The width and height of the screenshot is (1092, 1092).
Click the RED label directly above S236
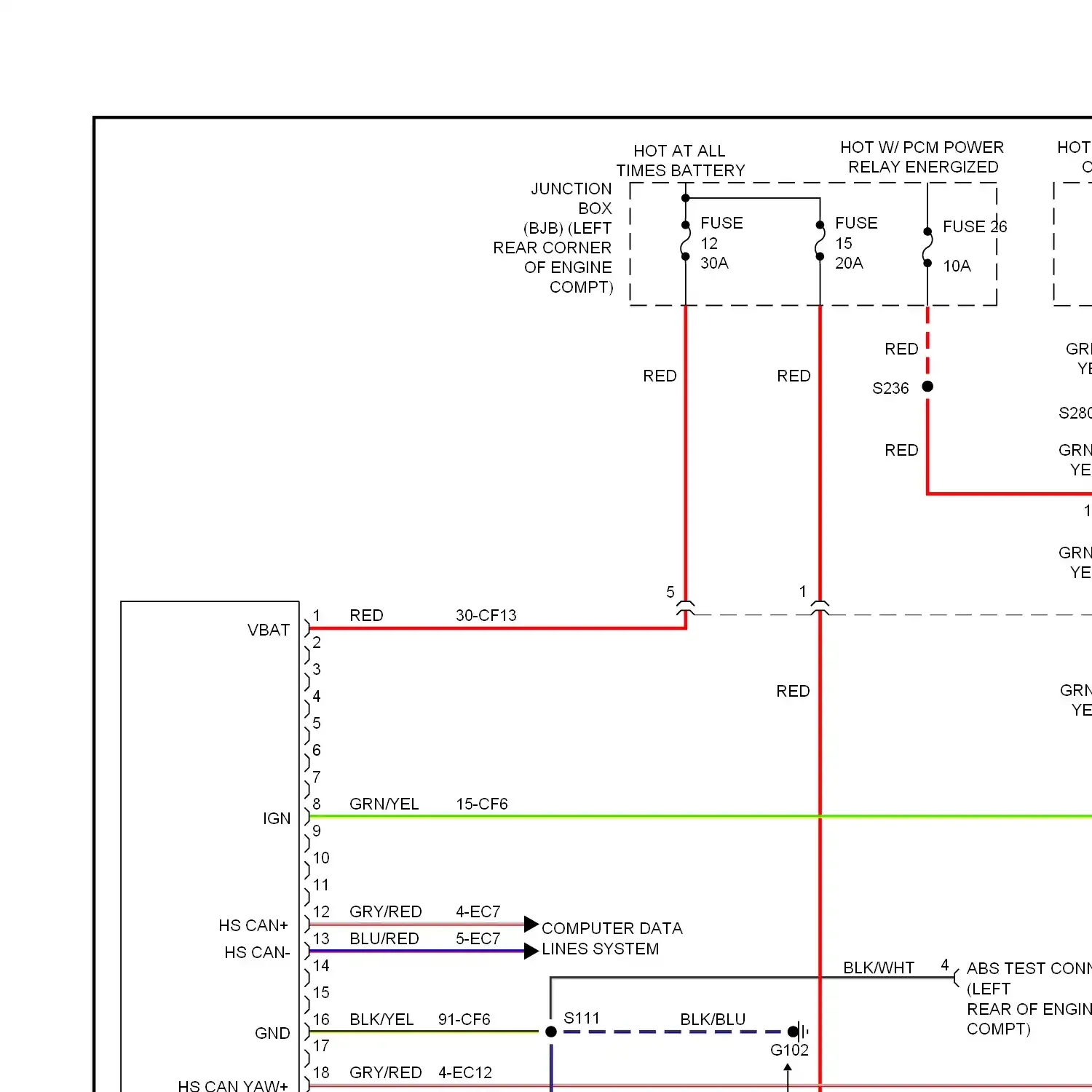point(901,349)
